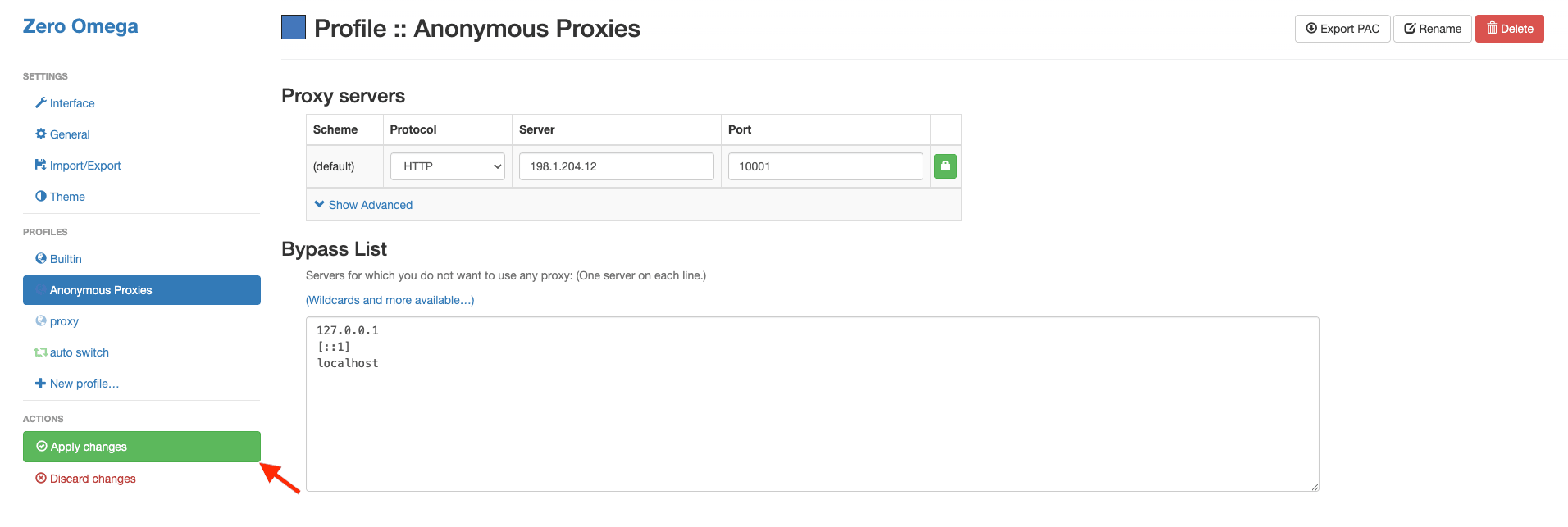Screen dimensions: 1568x527
Task: Select the Anonymous Proxies profile
Action: tap(101, 289)
